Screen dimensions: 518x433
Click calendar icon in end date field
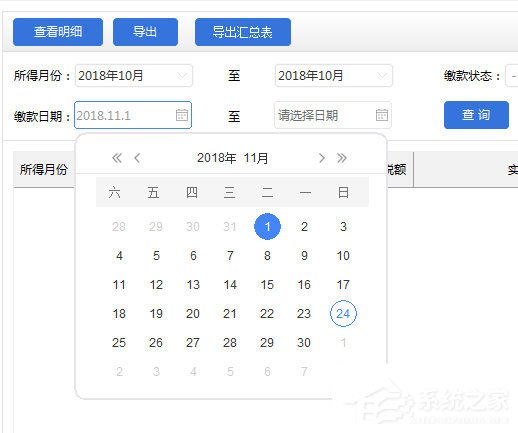(382, 115)
